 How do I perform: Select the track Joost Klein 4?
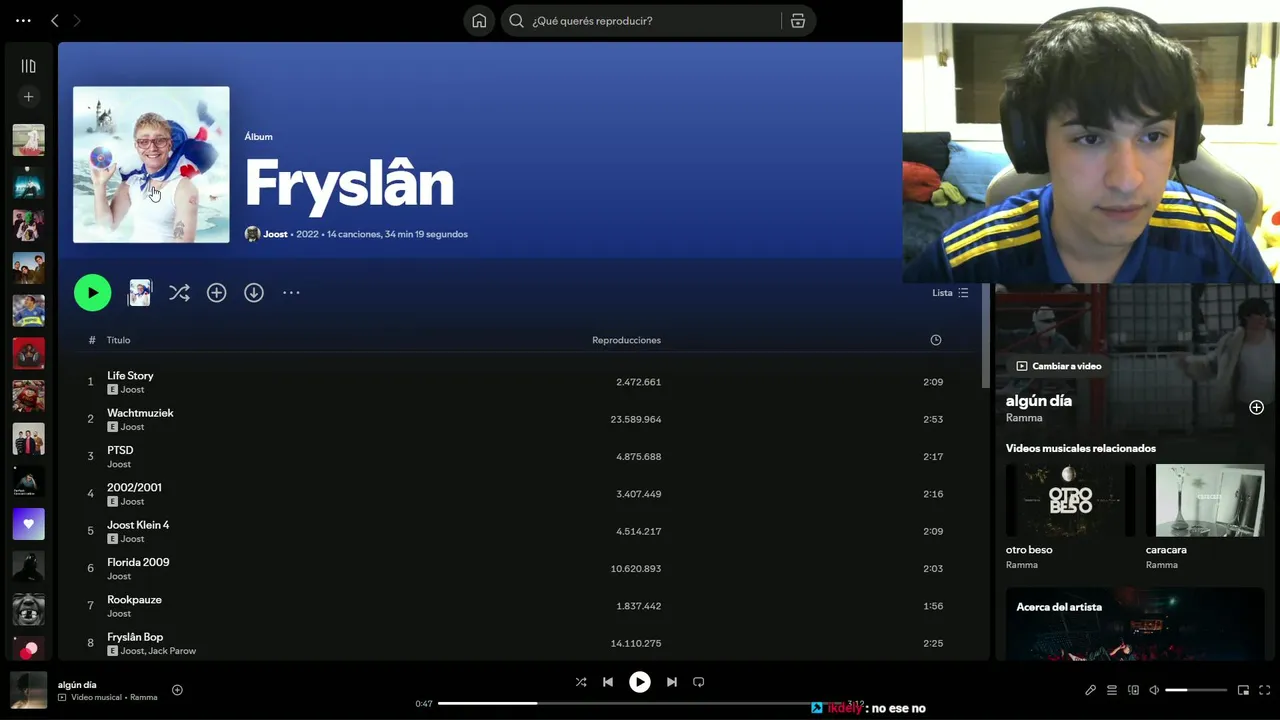[138, 524]
